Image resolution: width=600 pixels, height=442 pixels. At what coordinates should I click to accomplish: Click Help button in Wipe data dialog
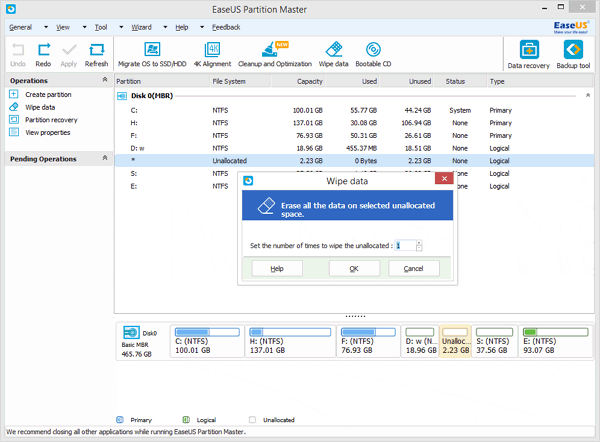[x=277, y=269]
